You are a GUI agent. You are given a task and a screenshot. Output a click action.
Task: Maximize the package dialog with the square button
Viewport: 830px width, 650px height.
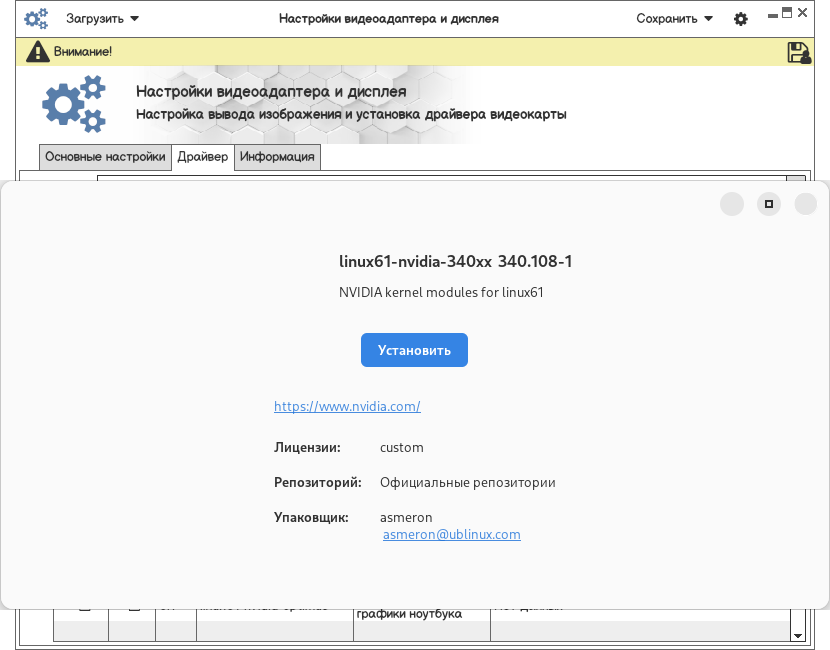(x=769, y=204)
